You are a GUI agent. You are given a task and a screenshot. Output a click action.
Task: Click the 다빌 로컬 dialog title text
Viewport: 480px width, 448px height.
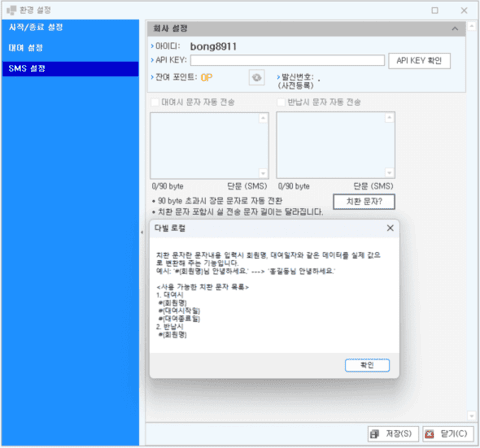170,228
